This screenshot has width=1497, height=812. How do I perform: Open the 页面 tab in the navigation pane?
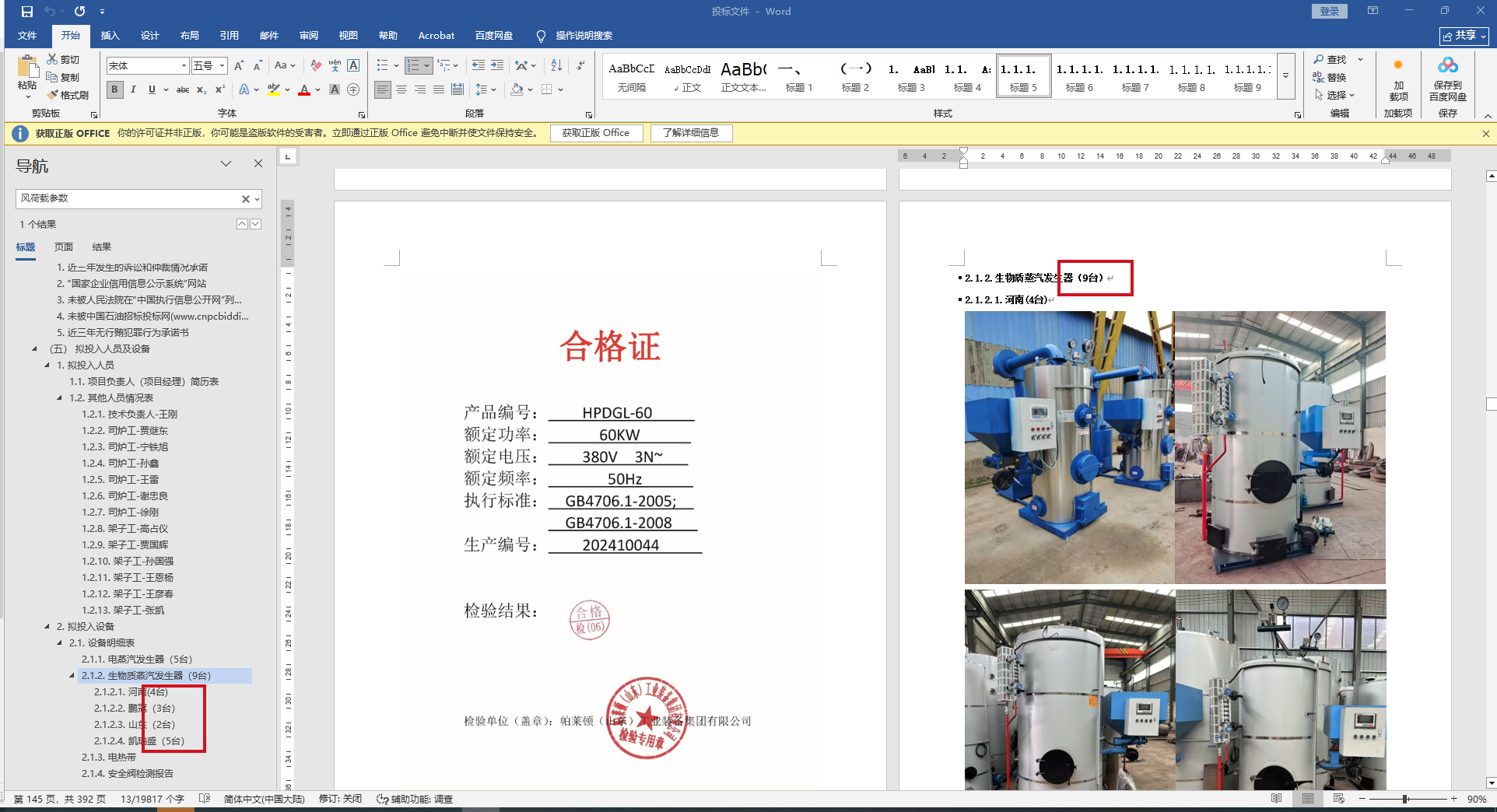pos(64,247)
